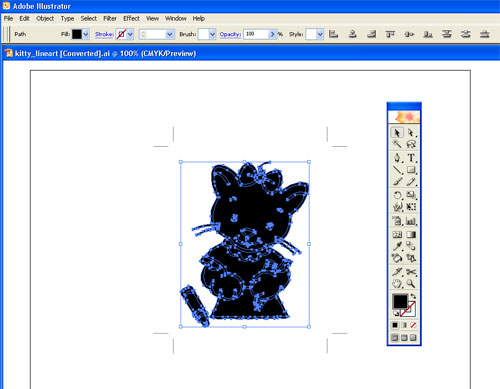The height and width of the screenshot is (389, 500).
Task: Expand the Stroke color dropdown
Action: coord(130,34)
